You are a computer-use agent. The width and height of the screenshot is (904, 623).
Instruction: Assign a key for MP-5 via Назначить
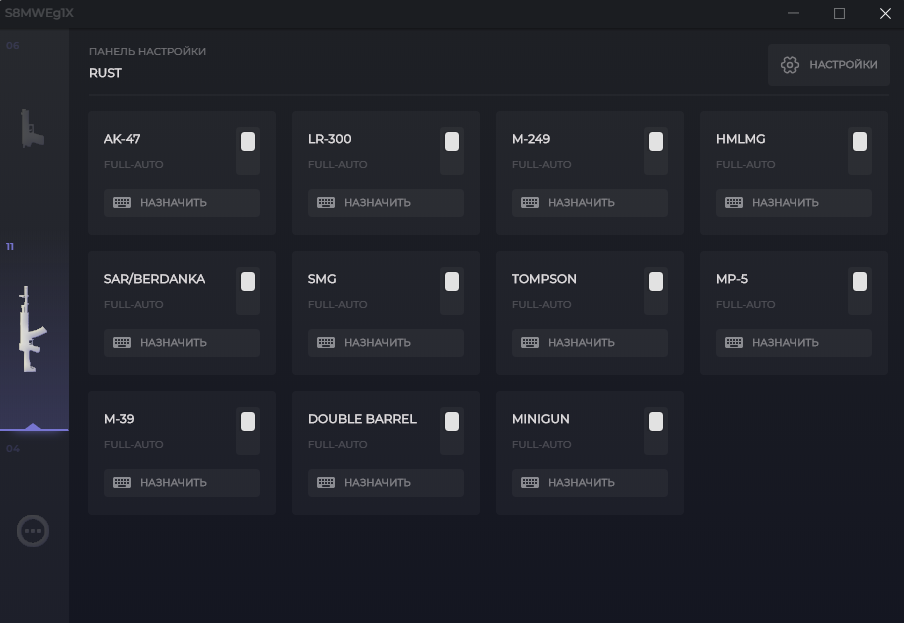tap(794, 343)
